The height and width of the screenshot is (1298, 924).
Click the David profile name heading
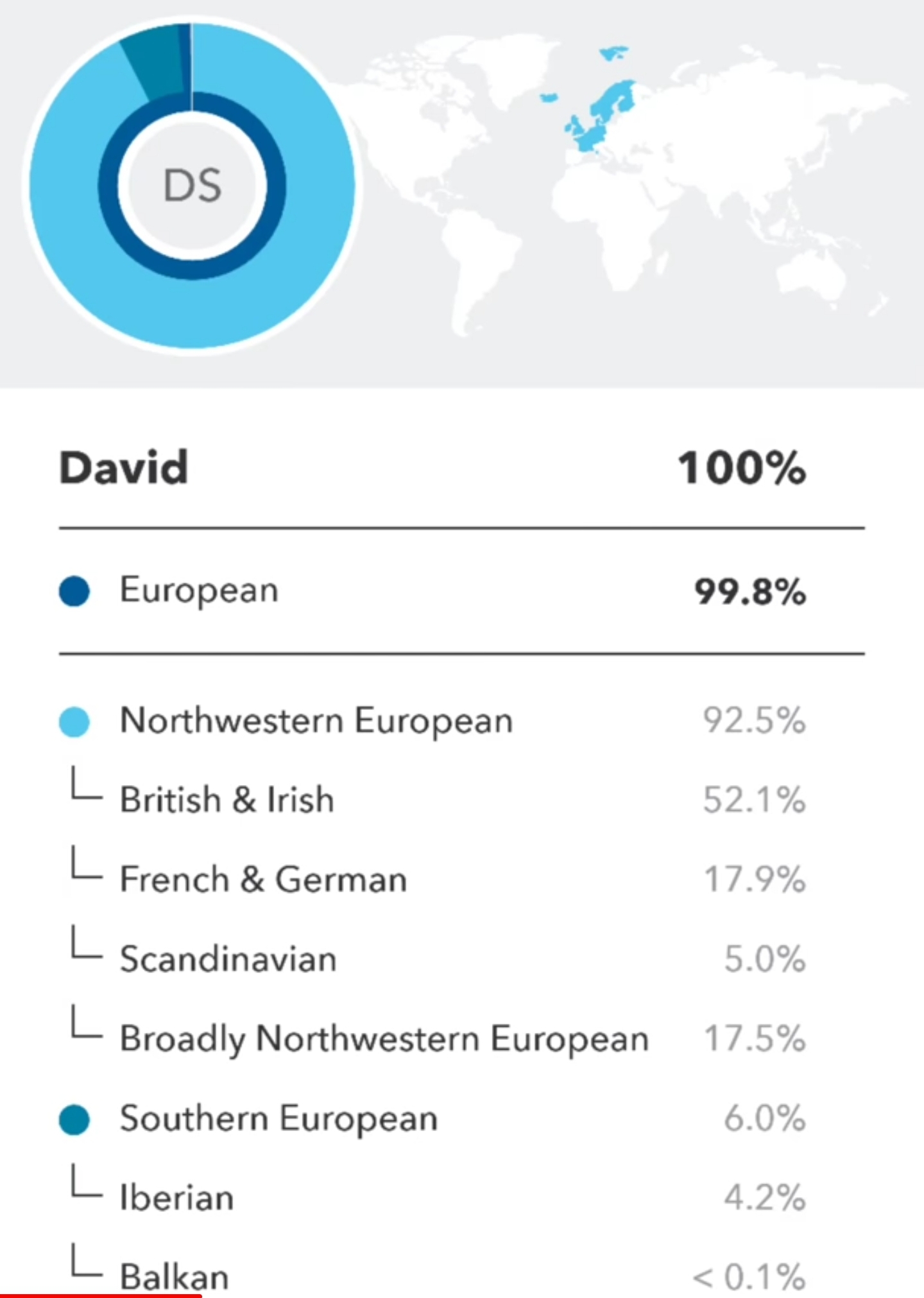click(124, 467)
